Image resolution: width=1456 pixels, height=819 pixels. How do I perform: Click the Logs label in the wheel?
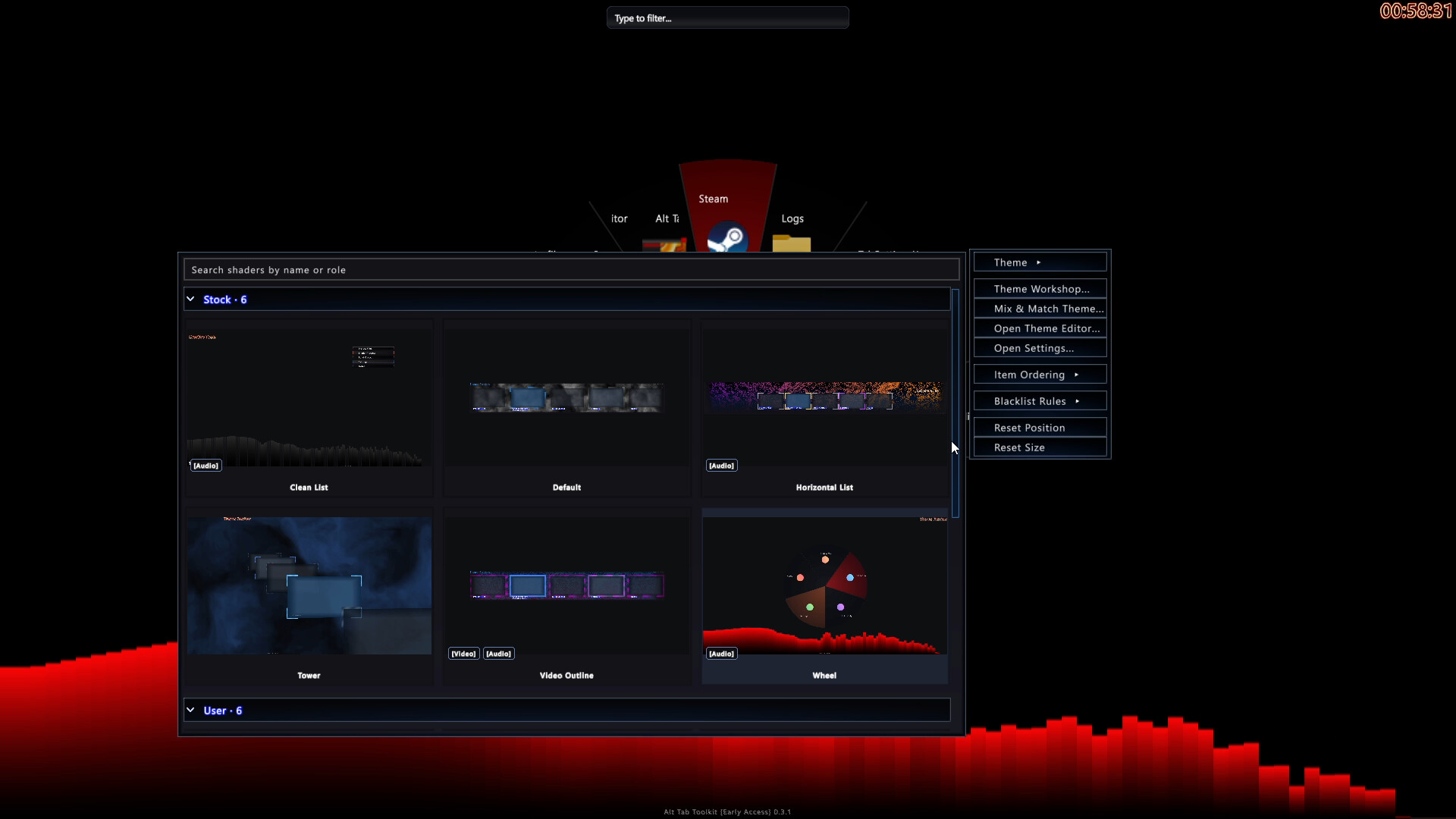(x=792, y=218)
